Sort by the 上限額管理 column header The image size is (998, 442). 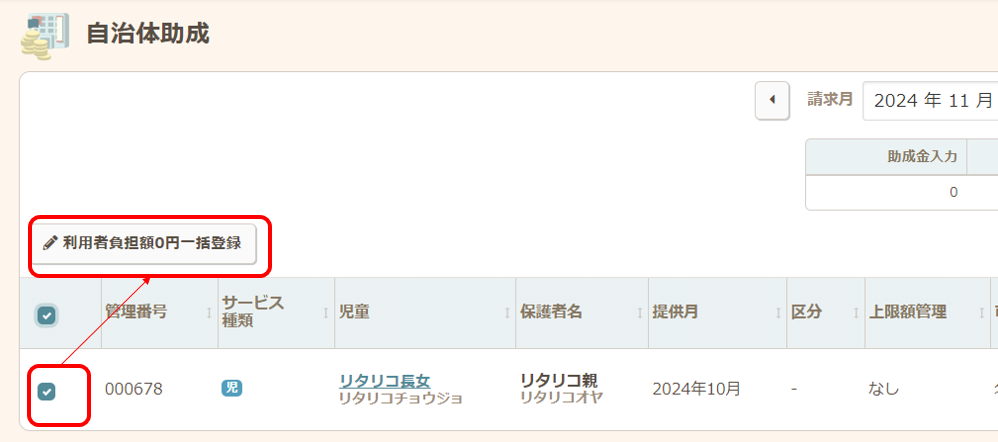pos(910,312)
